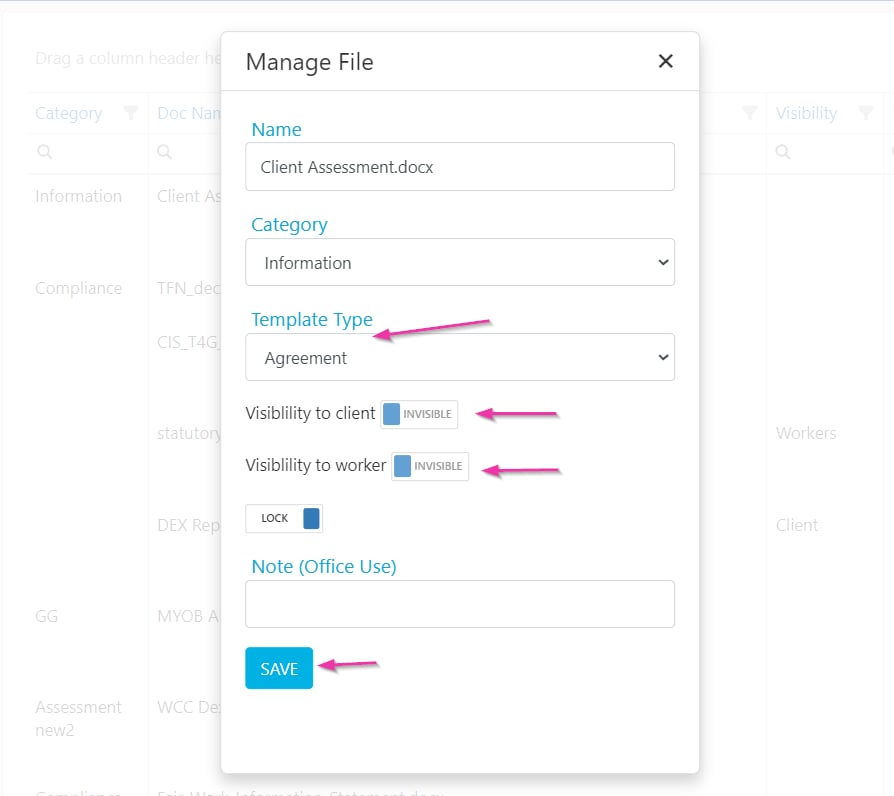The image size is (894, 796).
Task: Click the CIS_T4G document row
Action: (189, 342)
